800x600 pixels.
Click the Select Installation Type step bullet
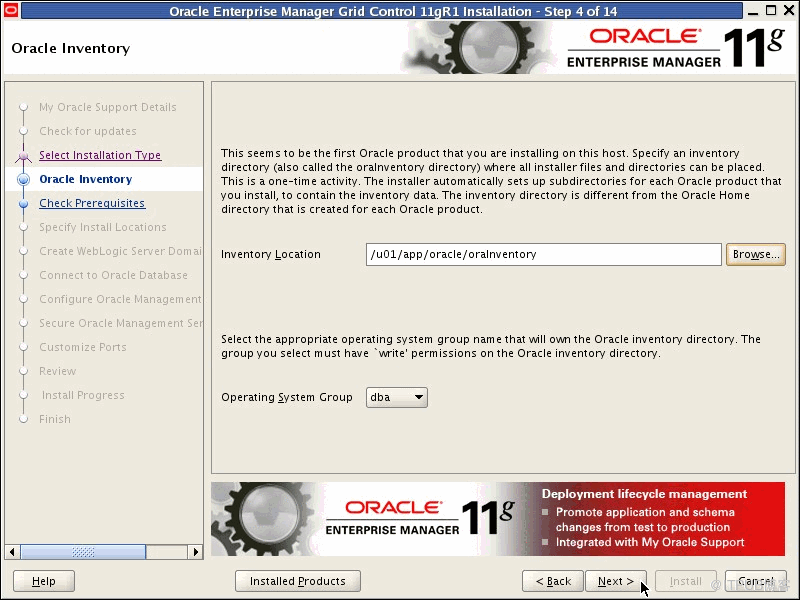click(23, 156)
